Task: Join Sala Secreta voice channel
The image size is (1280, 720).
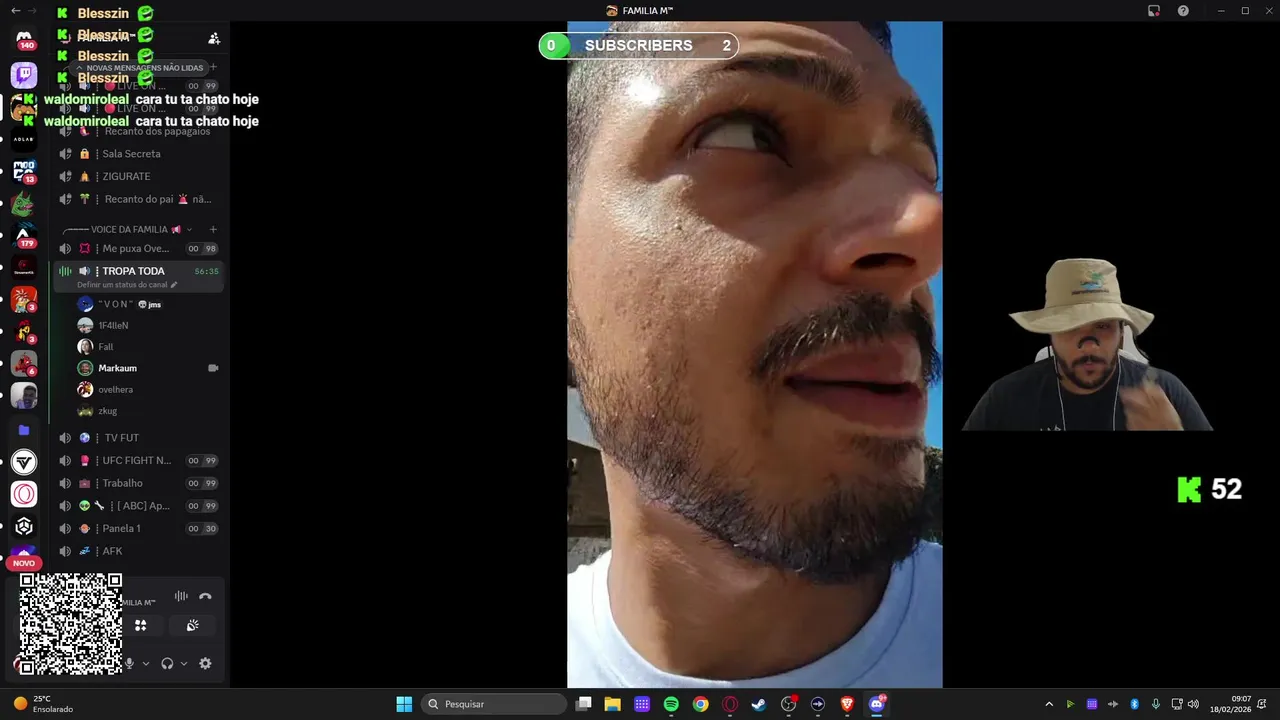Action: coord(139,154)
